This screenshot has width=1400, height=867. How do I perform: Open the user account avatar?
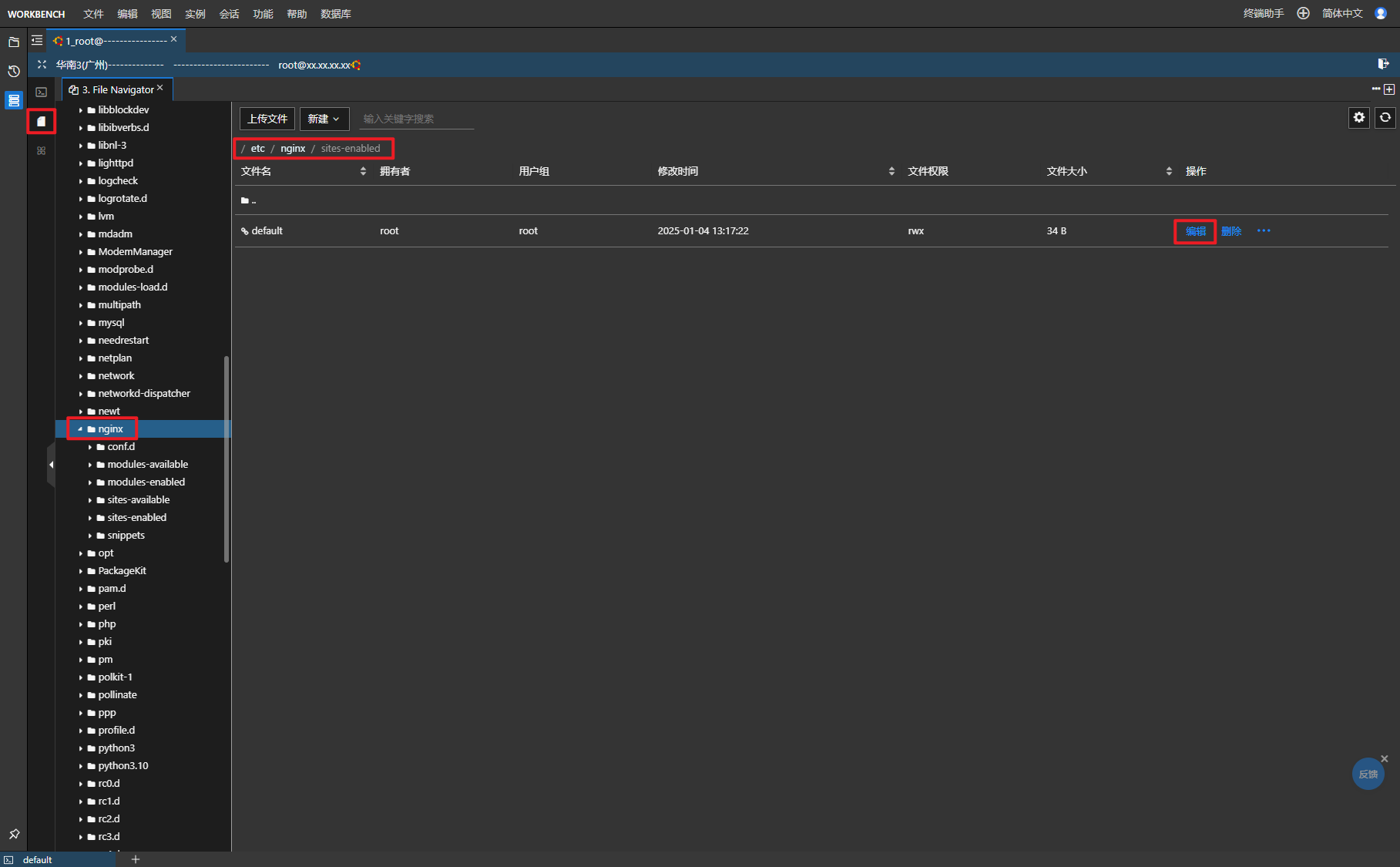[x=1381, y=13]
